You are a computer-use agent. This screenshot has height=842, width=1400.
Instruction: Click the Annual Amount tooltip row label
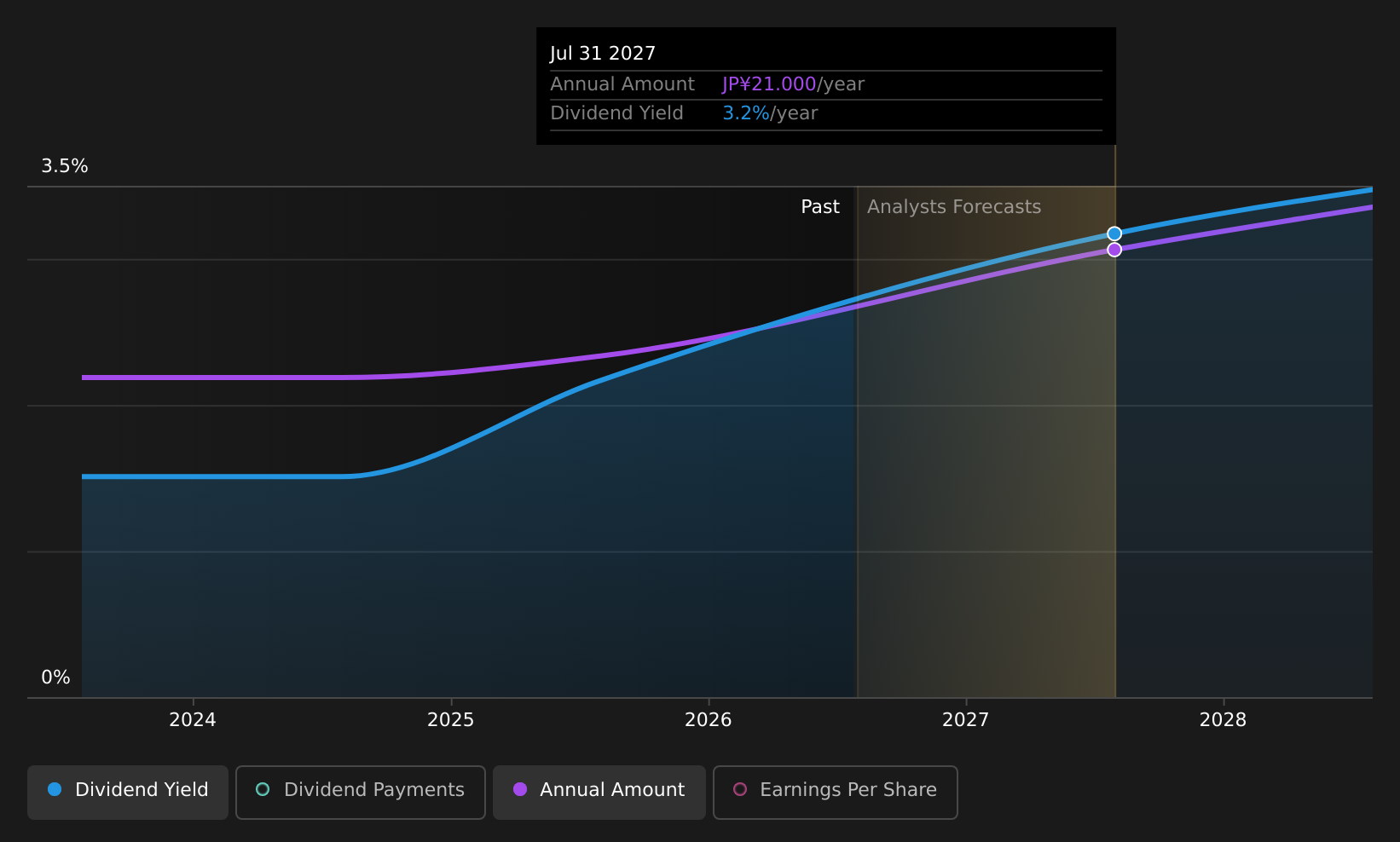point(622,84)
